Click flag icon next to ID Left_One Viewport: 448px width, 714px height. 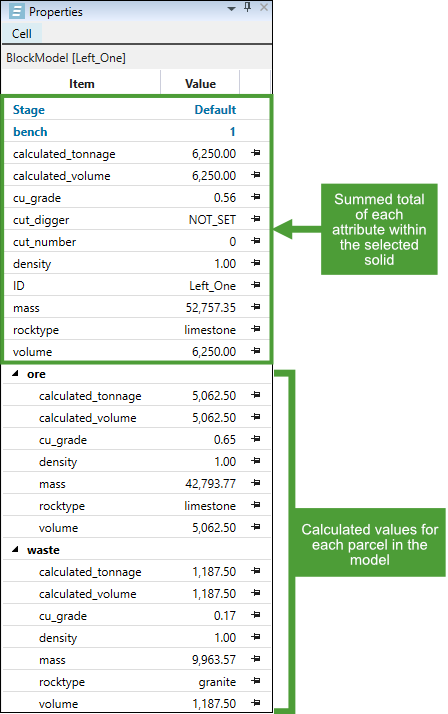coord(256,285)
